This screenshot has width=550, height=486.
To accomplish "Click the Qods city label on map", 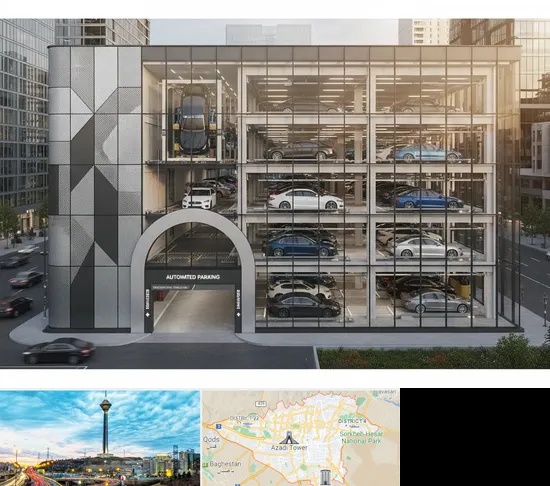I will point(211,439).
